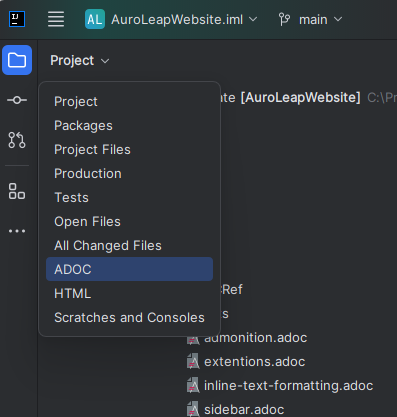Select the HTML scope
This screenshot has height=417, width=397.
coord(129,294)
